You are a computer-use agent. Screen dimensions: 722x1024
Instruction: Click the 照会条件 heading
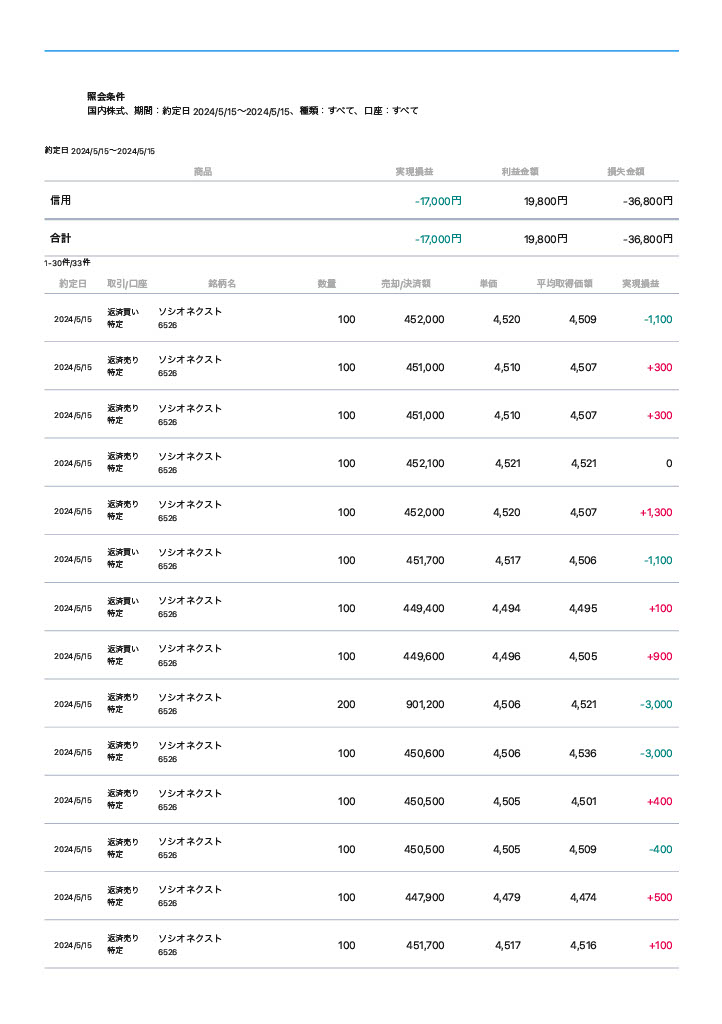[x=106, y=97]
